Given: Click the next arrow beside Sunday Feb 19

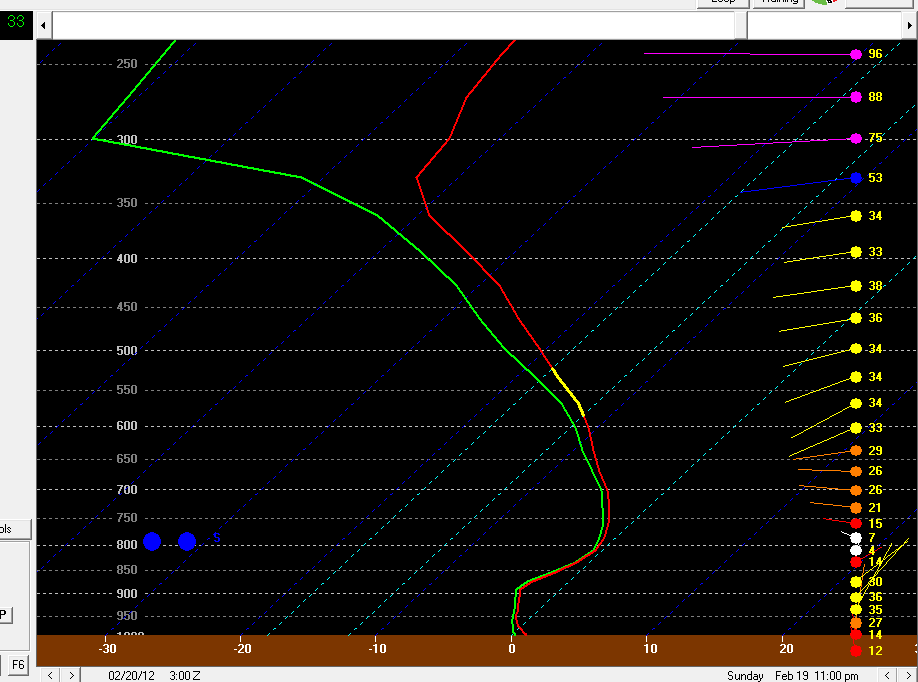Looking at the screenshot, I should pos(907,675).
